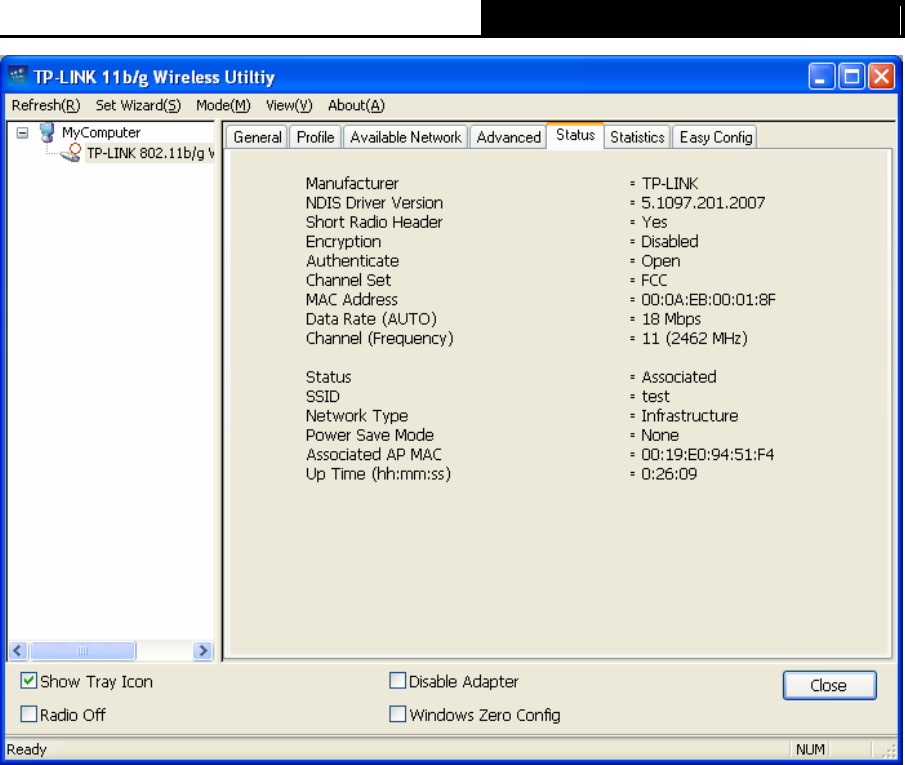The image size is (905, 765).
Task: Select the Status tab
Action: click(575, 135)
